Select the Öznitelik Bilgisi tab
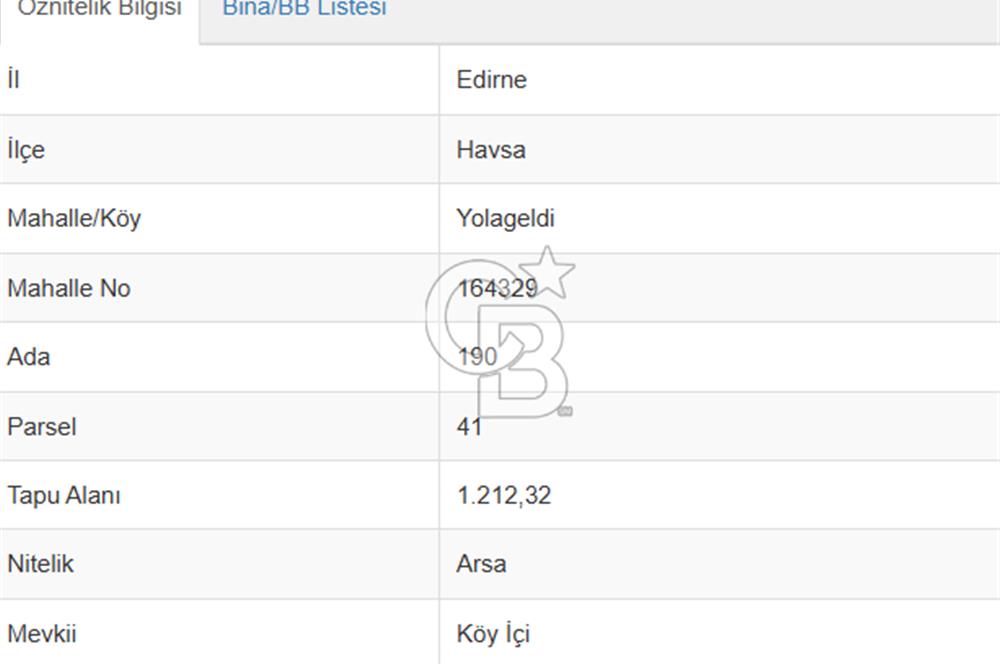The width and height of the screenshot is (1000, 664). point(96,10)
